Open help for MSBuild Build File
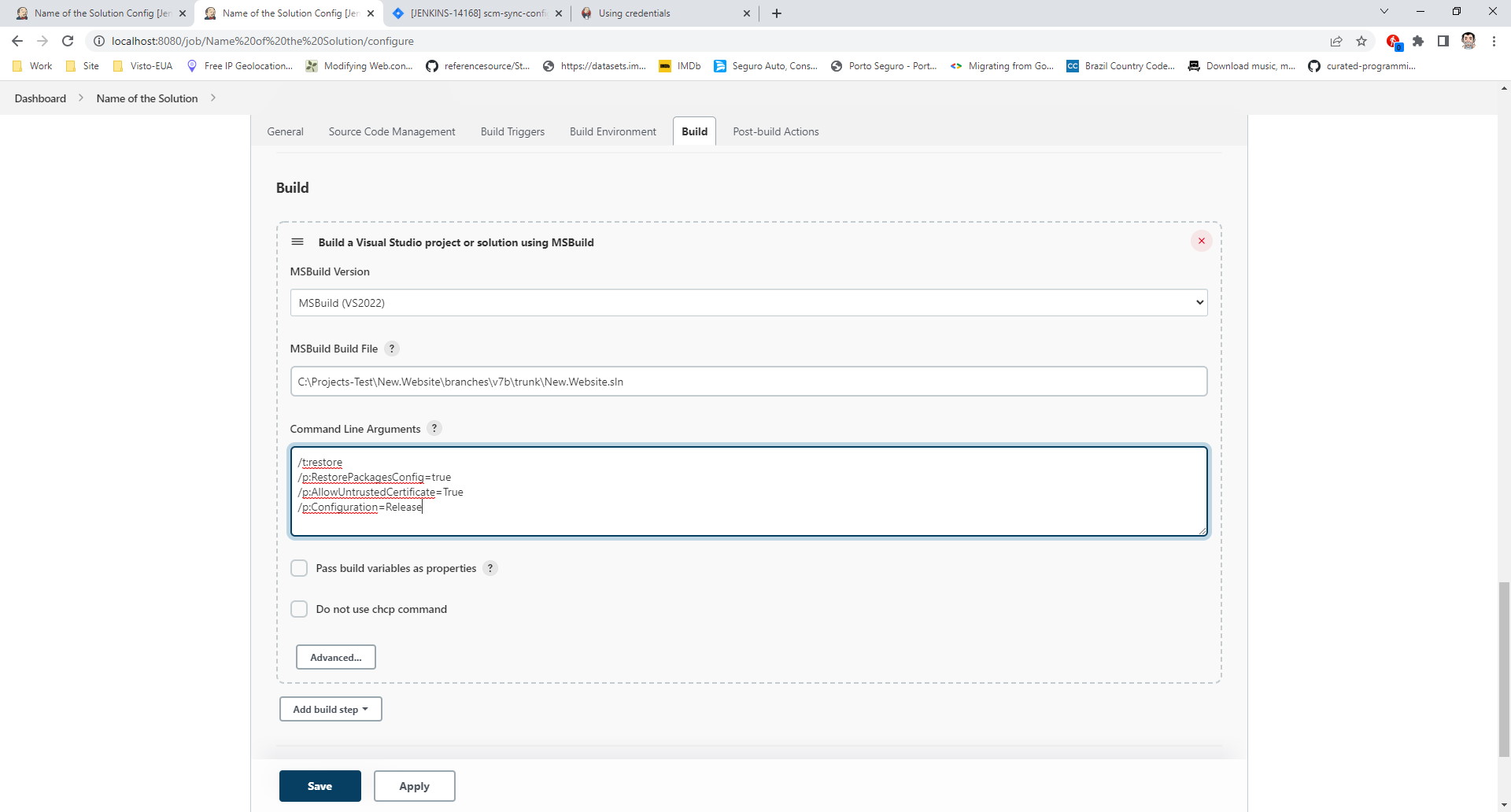The width and height of the screenshot is (1511, 812). pos(392,349)
